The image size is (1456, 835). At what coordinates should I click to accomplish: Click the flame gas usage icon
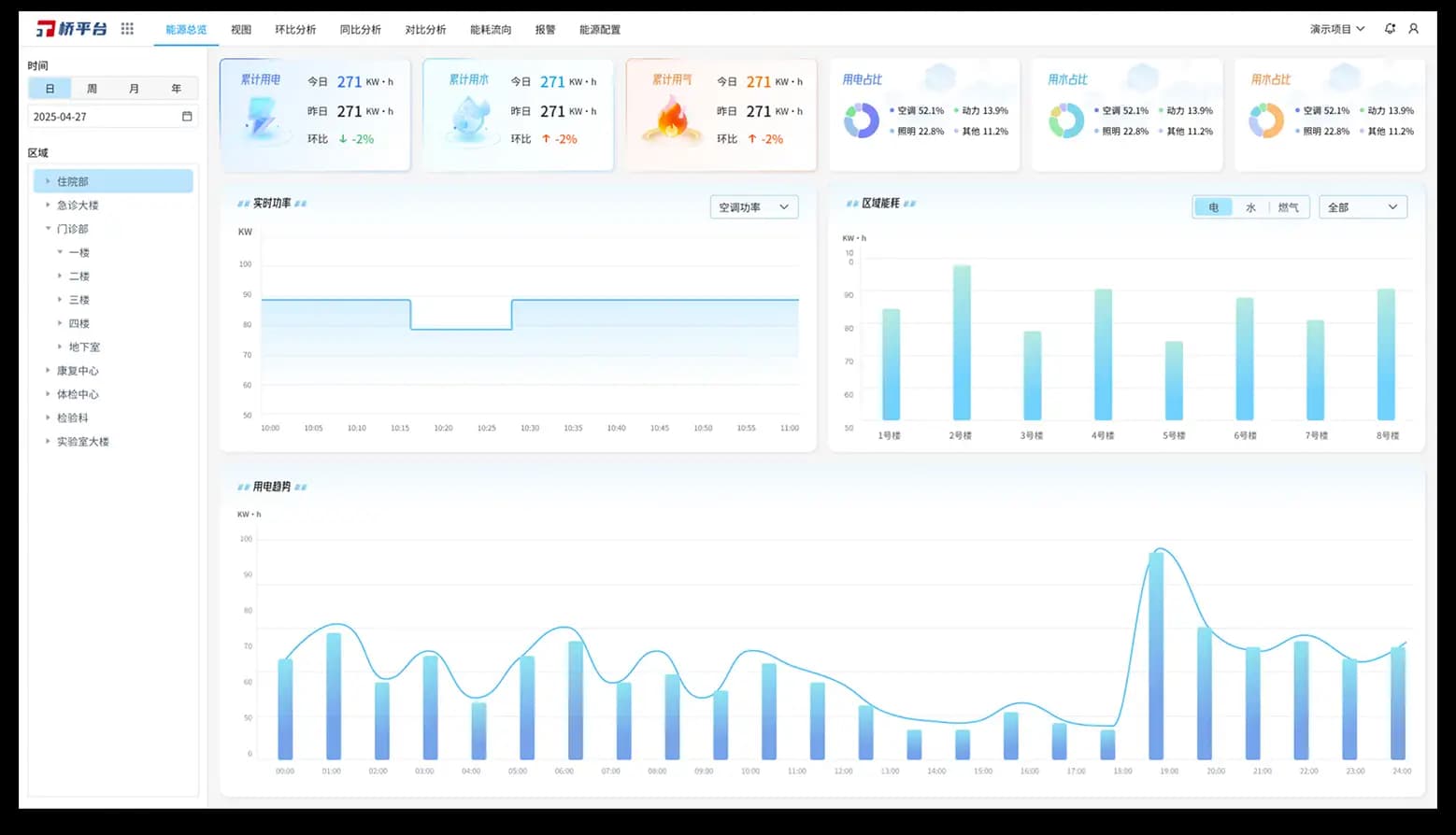[672, 120]
